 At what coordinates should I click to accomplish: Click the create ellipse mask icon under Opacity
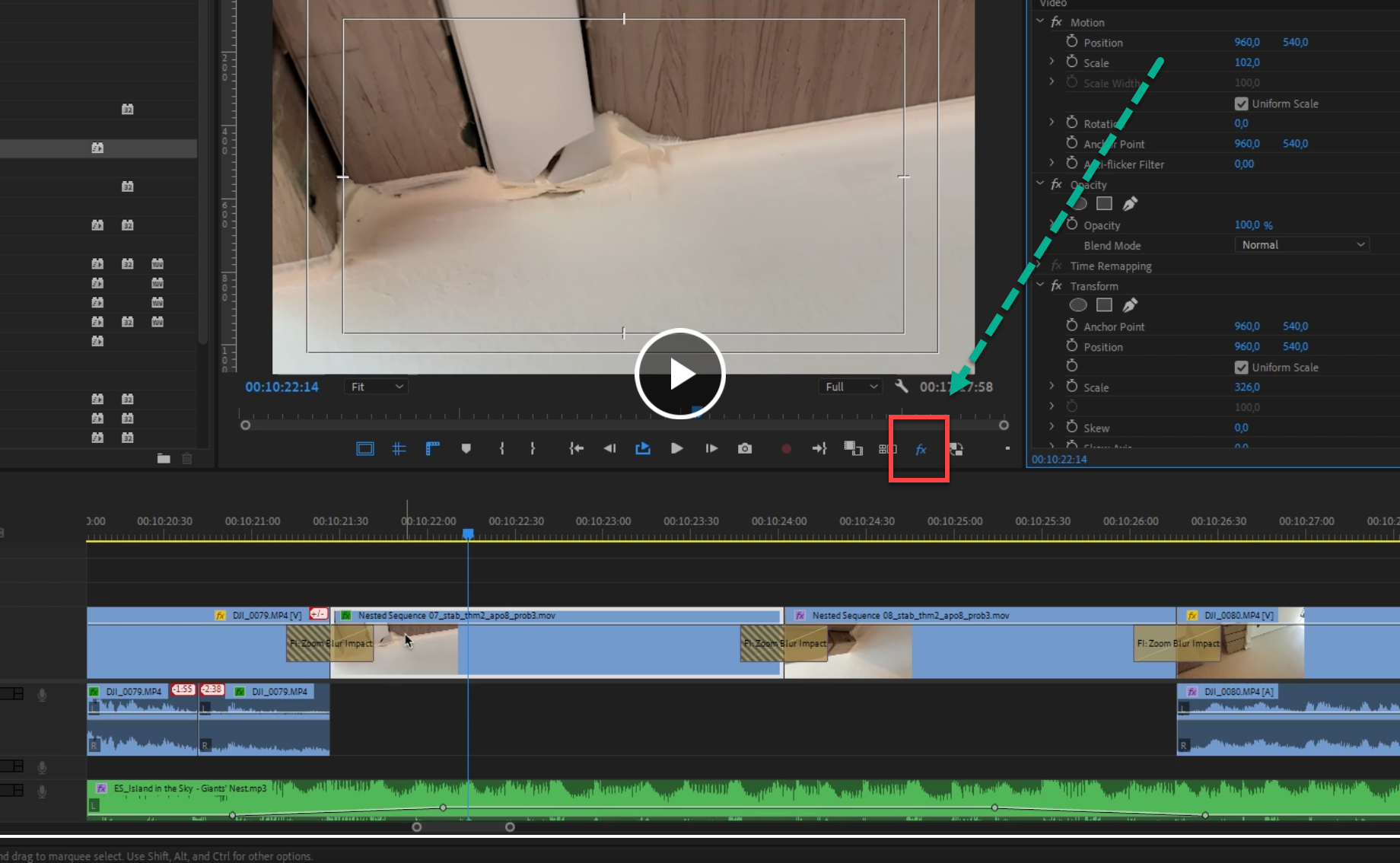1078,203
